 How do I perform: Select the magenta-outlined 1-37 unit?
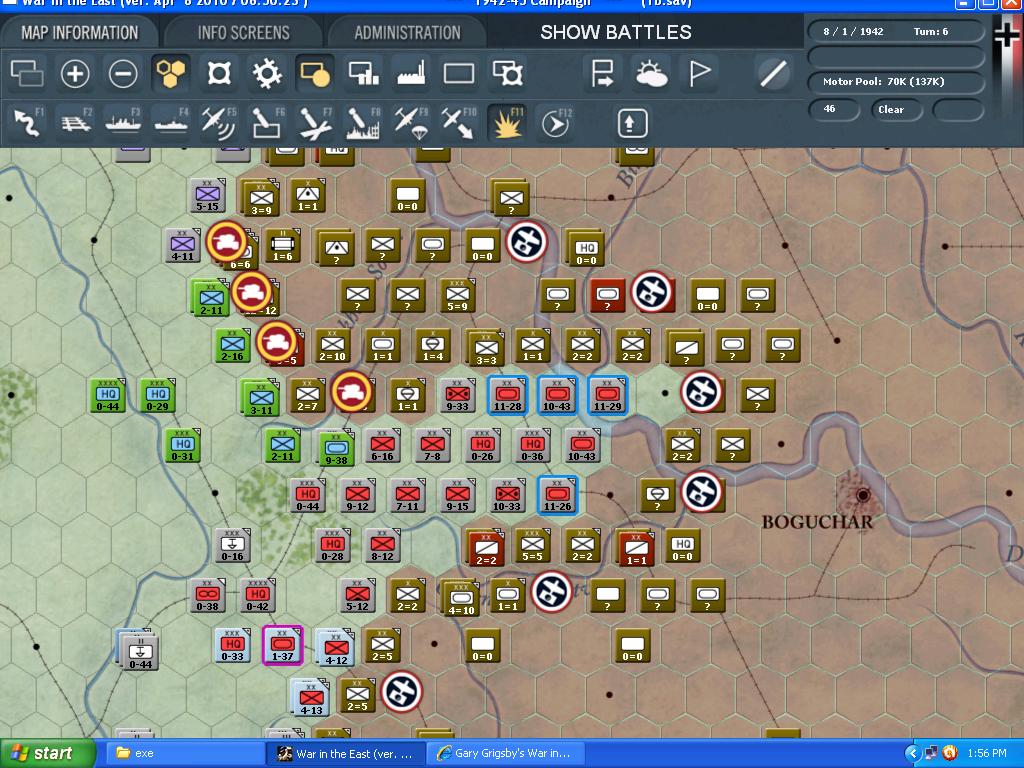tap(283, 645)
